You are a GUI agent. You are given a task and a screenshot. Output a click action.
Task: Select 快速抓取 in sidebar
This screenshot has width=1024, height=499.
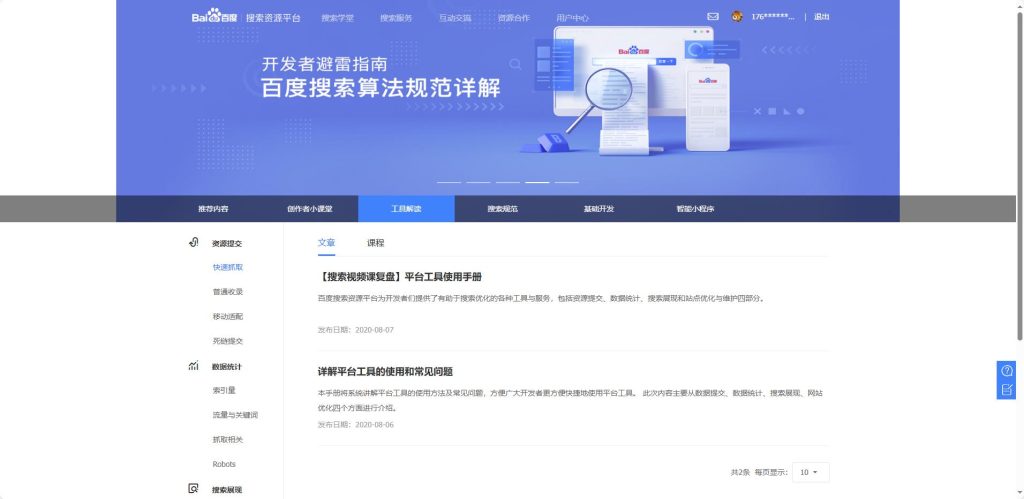click(x=227, y=267)
